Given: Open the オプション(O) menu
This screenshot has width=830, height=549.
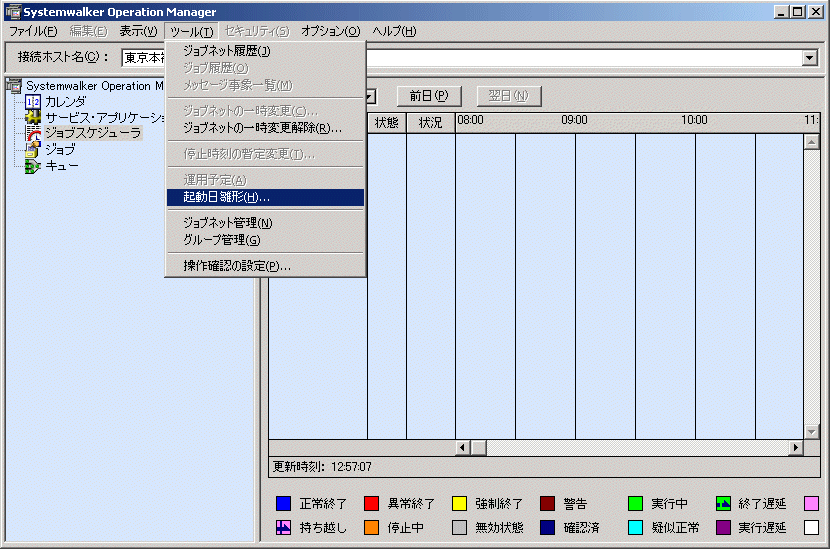Looking at the screenshot, I should pyautogui.click(x=330, y=31).
